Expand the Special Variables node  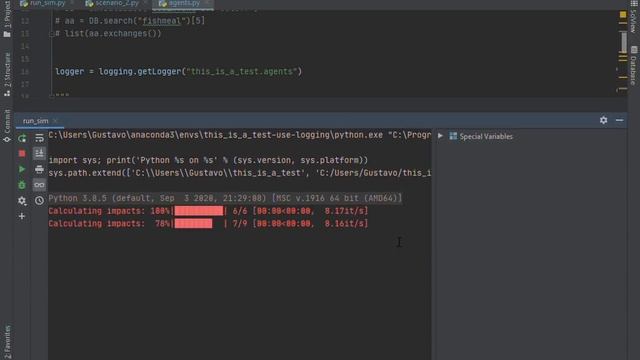pyautogui.click(x=440, y=136)
